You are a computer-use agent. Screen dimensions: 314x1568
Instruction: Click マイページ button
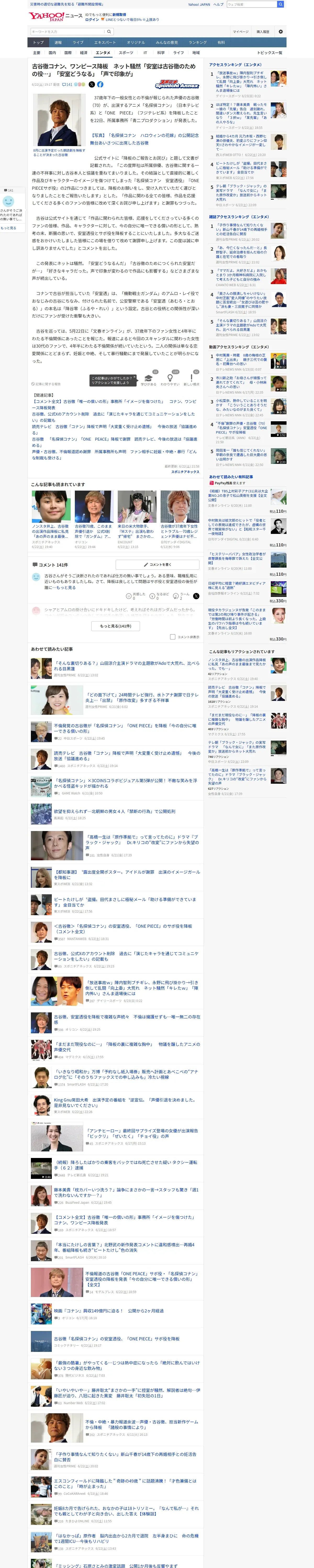coord(240,32)
